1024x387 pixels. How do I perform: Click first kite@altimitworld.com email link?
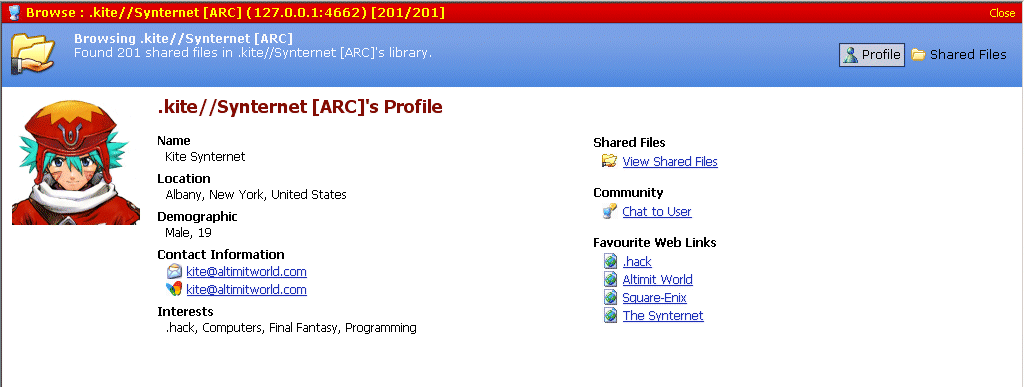pyautogui.click(x=246, y=271)
